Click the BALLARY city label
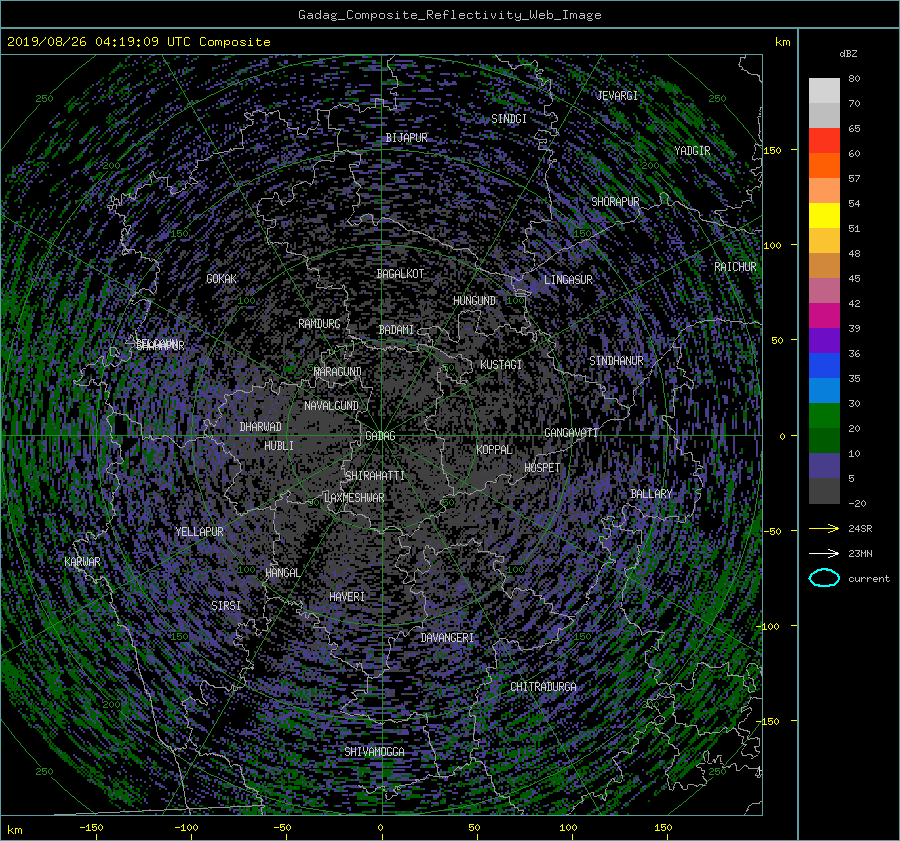The width and height of the screenshot is (900, 841). coord(651,494)
